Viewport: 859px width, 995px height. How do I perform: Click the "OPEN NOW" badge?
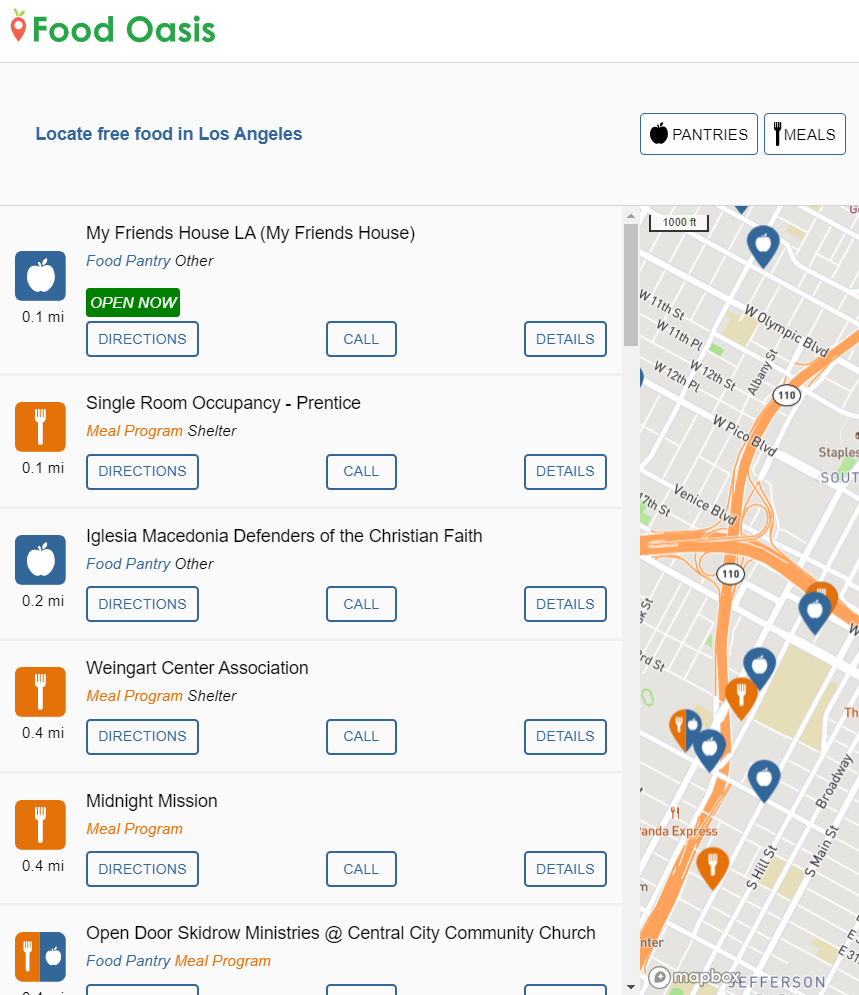coord(133,303)
